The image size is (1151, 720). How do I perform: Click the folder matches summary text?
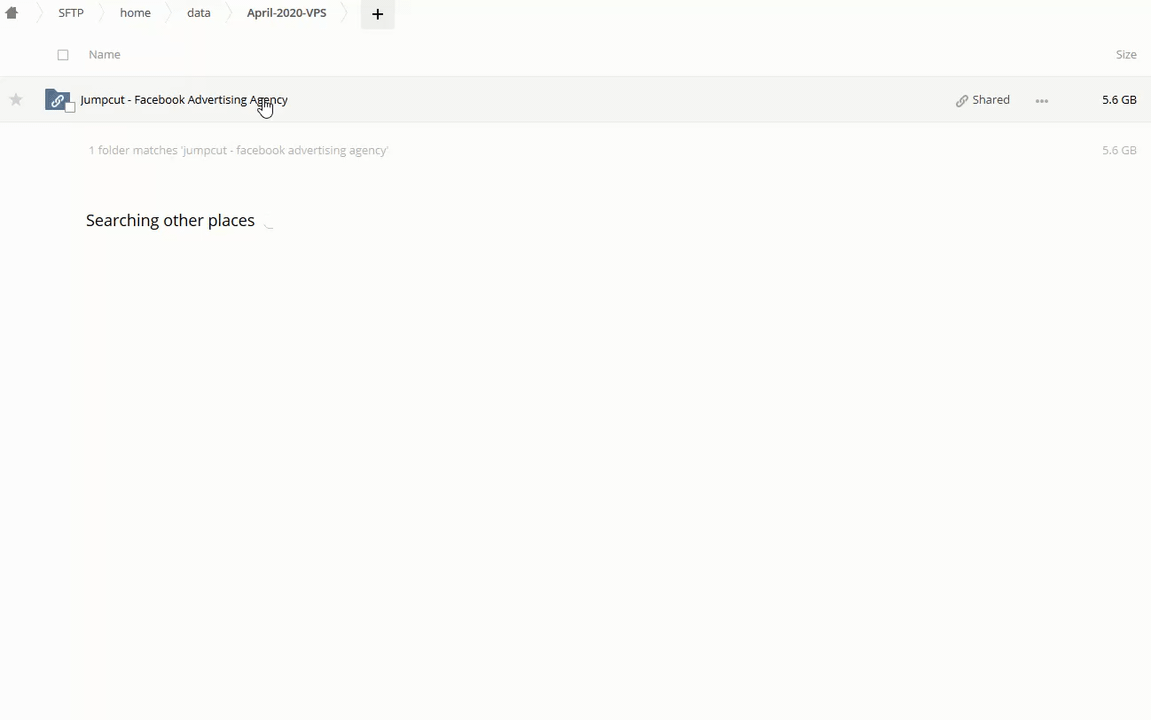pyautogui.click(x=239, y=150)
